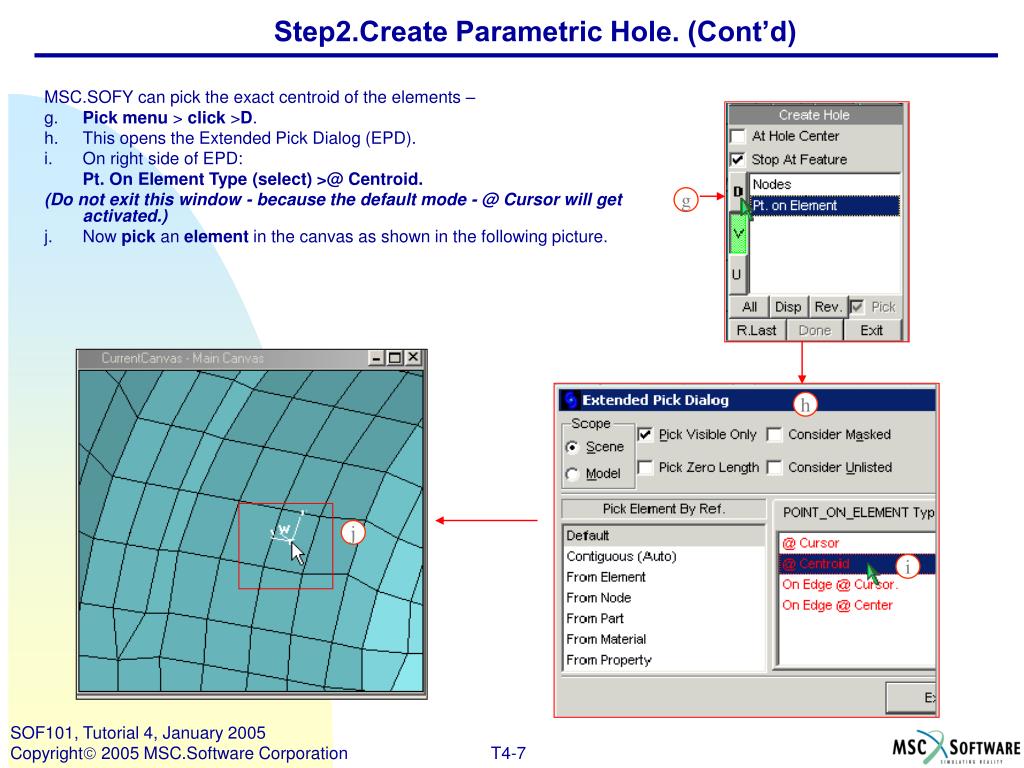This screenshot has width=1024, height=768.
Task: Select From Element option
Action: pyautogui.click(x=664, y=577)
